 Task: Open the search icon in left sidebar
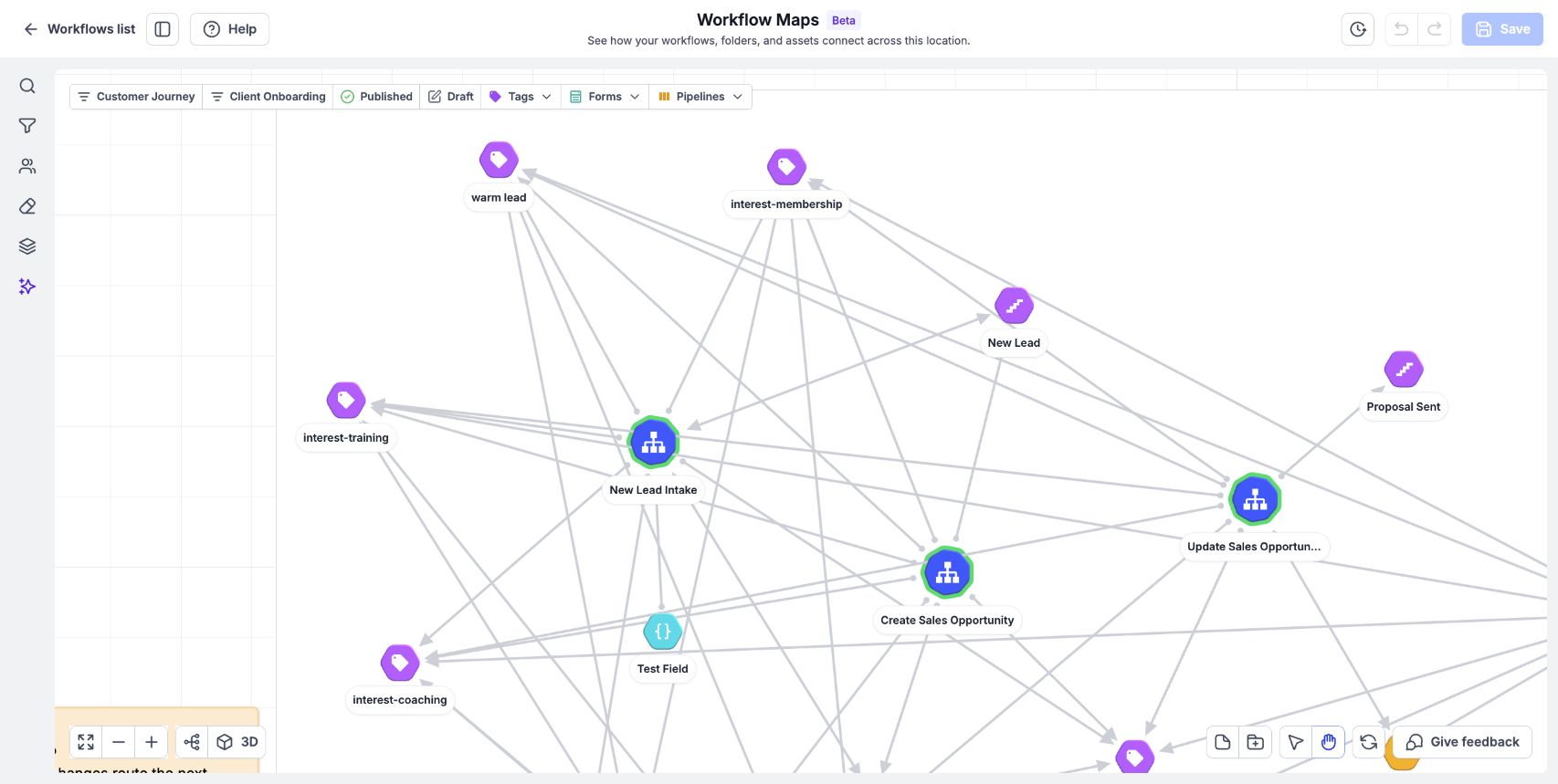coord(27,86)
